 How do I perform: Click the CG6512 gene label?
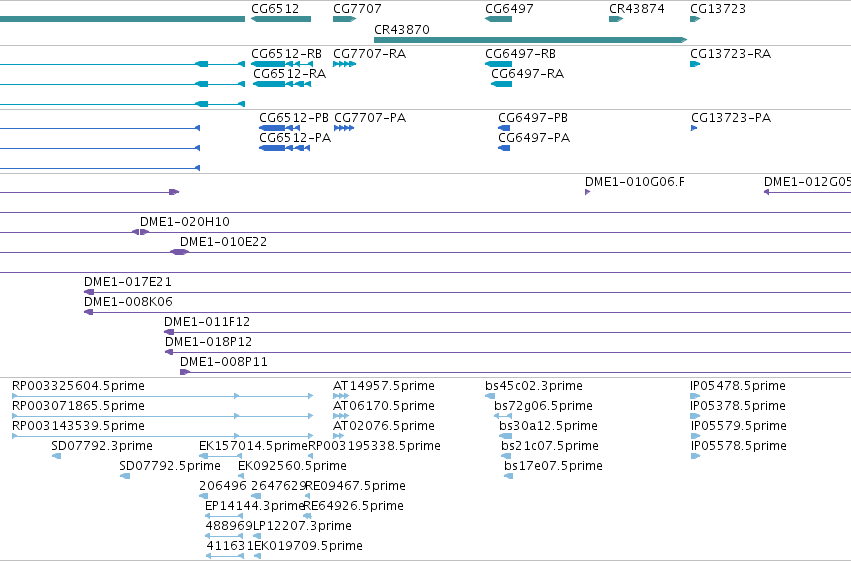(275, 9)
